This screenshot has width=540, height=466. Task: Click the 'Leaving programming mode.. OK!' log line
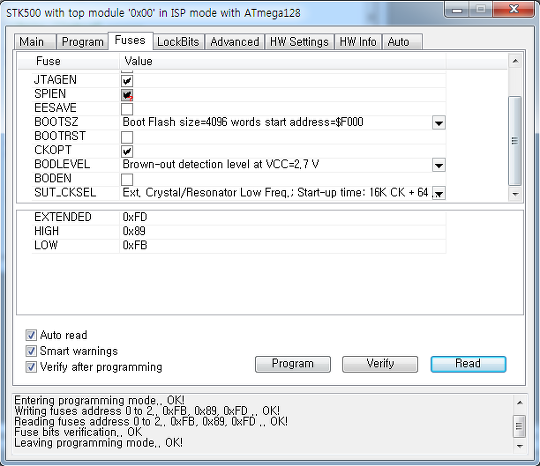click(x=98, y=443)
